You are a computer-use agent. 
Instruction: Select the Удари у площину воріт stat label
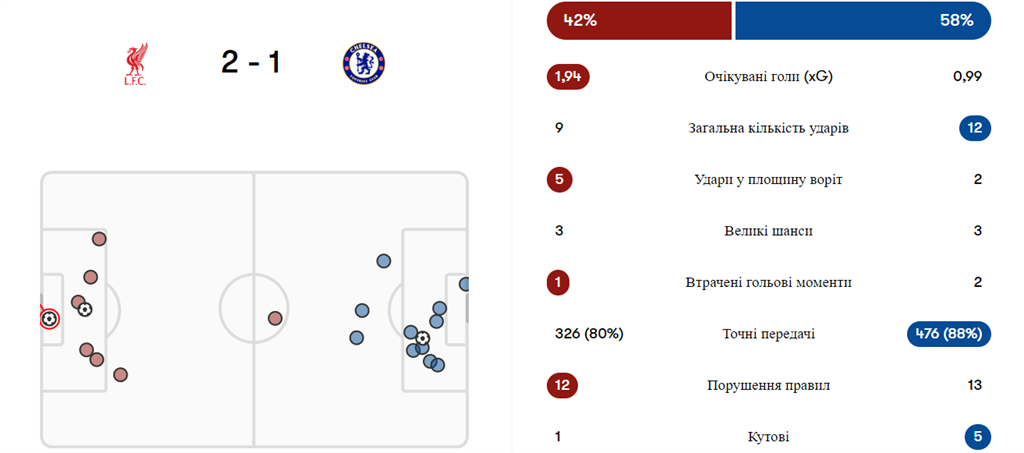click(768, 180)
